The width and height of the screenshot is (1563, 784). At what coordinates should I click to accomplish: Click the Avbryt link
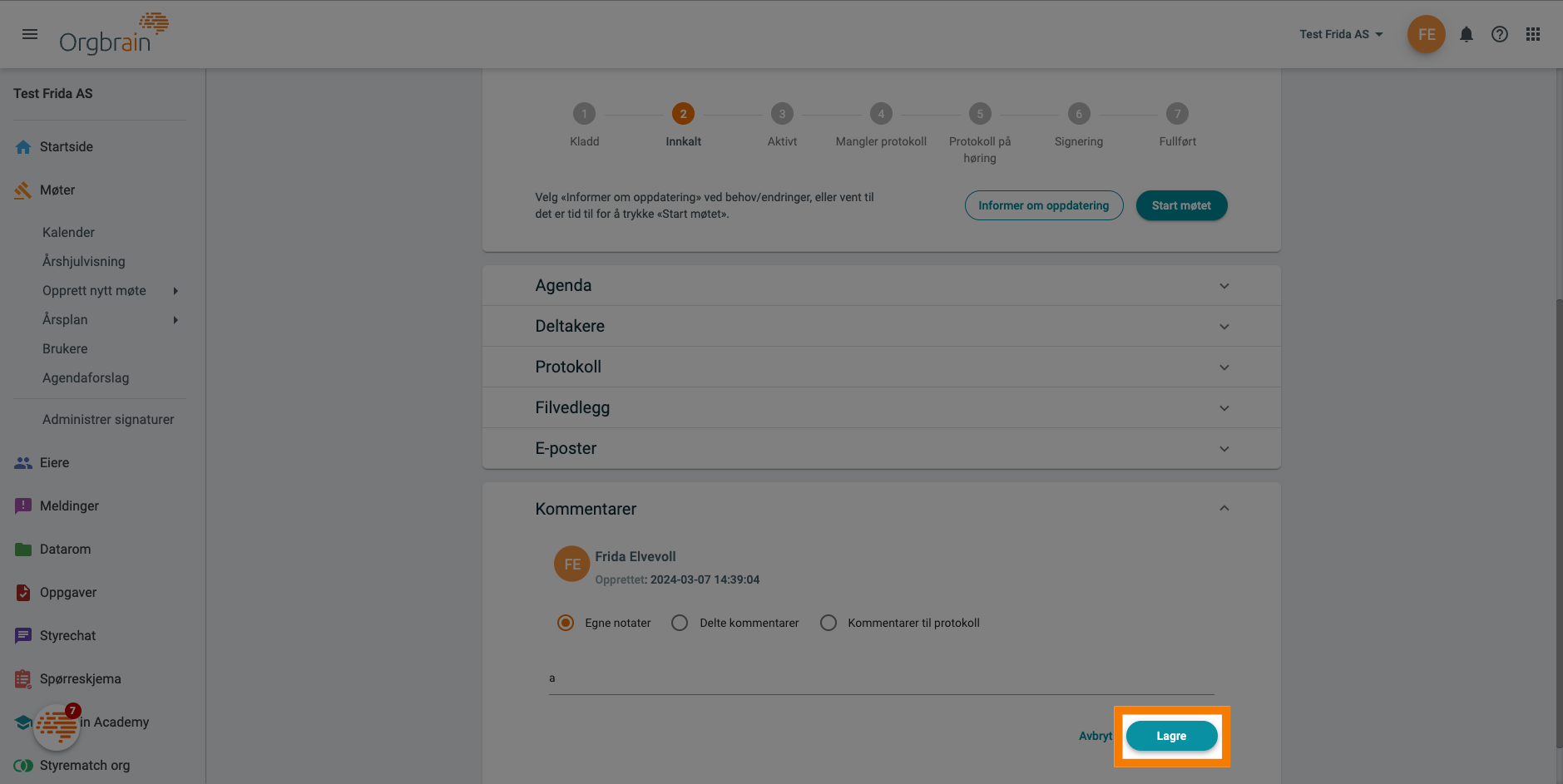(1096, 736)
